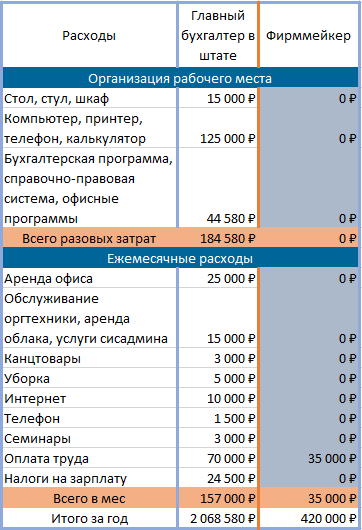Viewport: 362px width, 530px height.
Task: Click the '3 000 ₽' value for Канцтовары
Action: point(218,358)
